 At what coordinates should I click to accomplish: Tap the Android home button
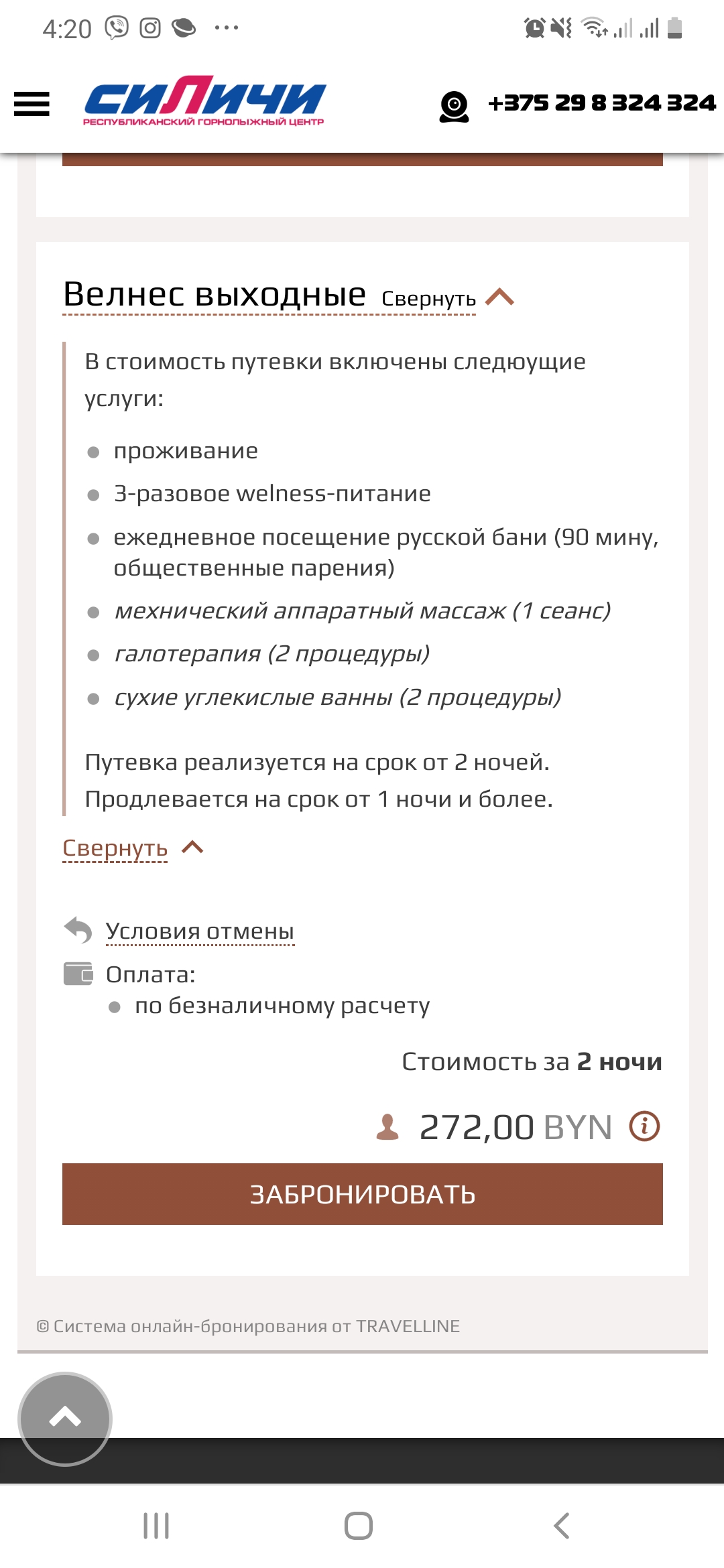[359, 1526]
